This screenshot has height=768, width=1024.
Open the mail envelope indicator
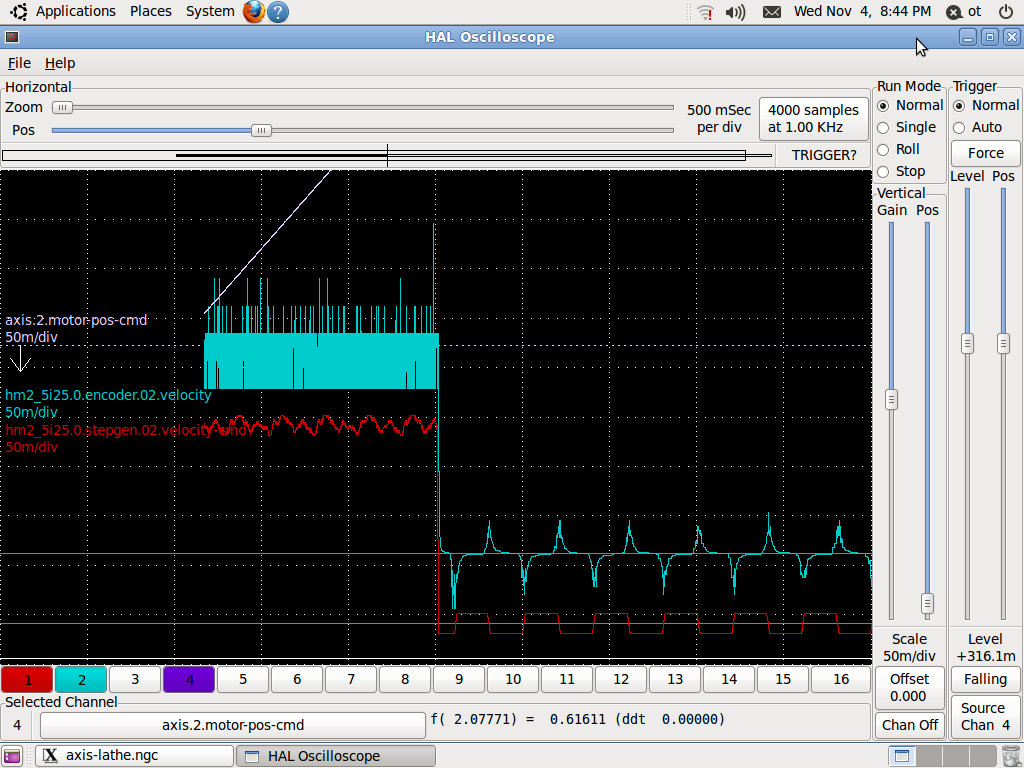pos(771,12)
